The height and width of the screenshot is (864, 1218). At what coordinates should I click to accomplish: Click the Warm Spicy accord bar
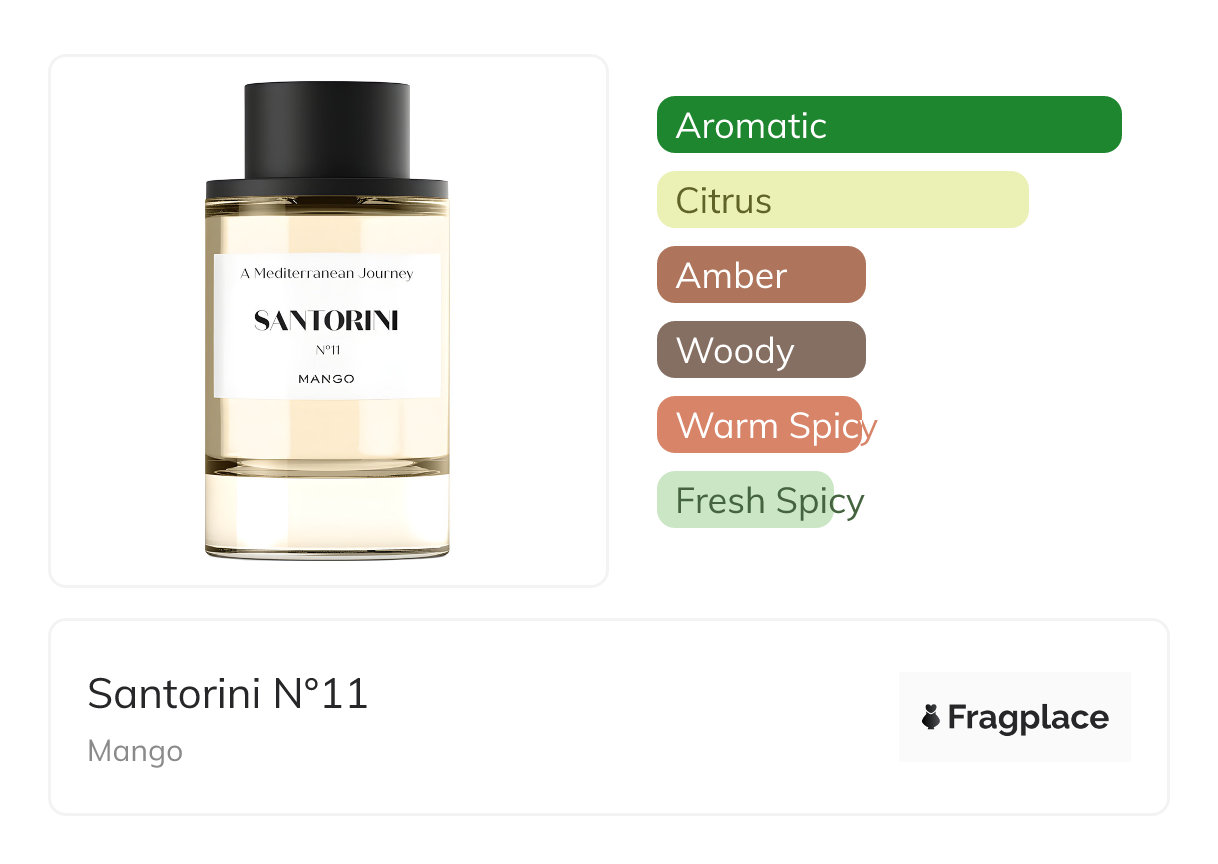click(x=759, y=425)
